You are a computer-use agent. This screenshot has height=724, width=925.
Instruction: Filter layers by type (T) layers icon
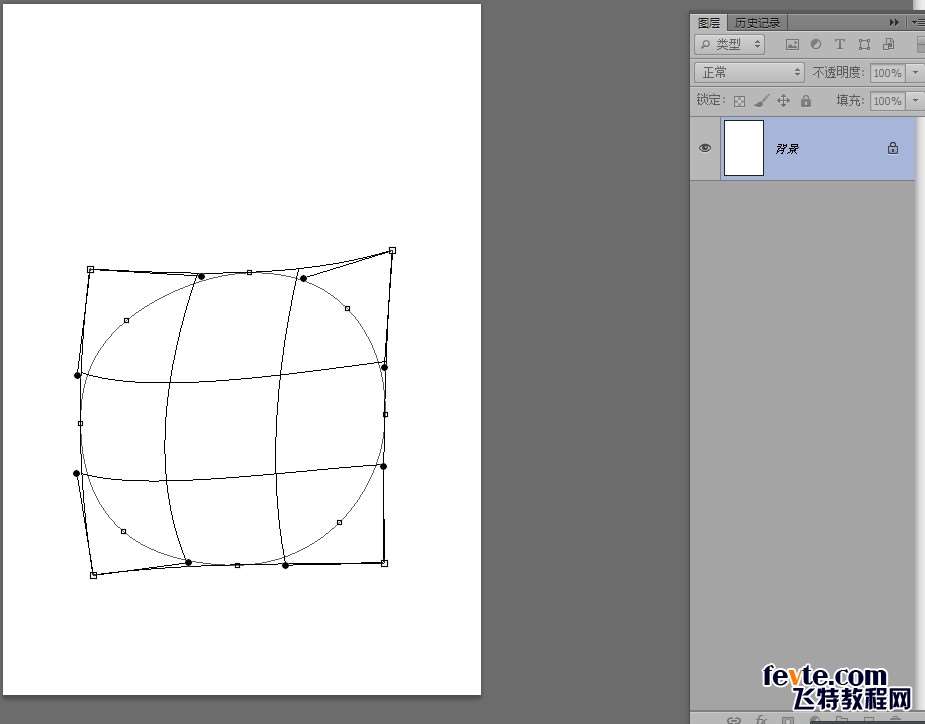tap(839, 44)
